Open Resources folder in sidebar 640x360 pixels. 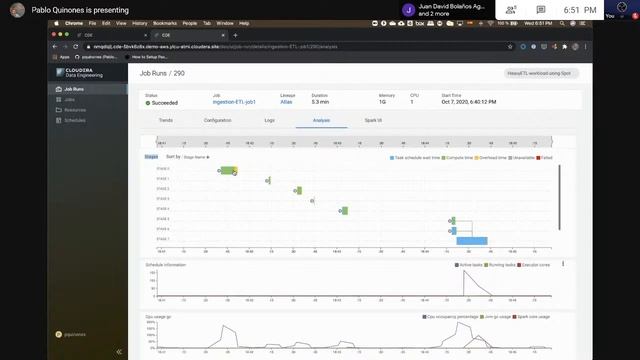coord(75,110)
